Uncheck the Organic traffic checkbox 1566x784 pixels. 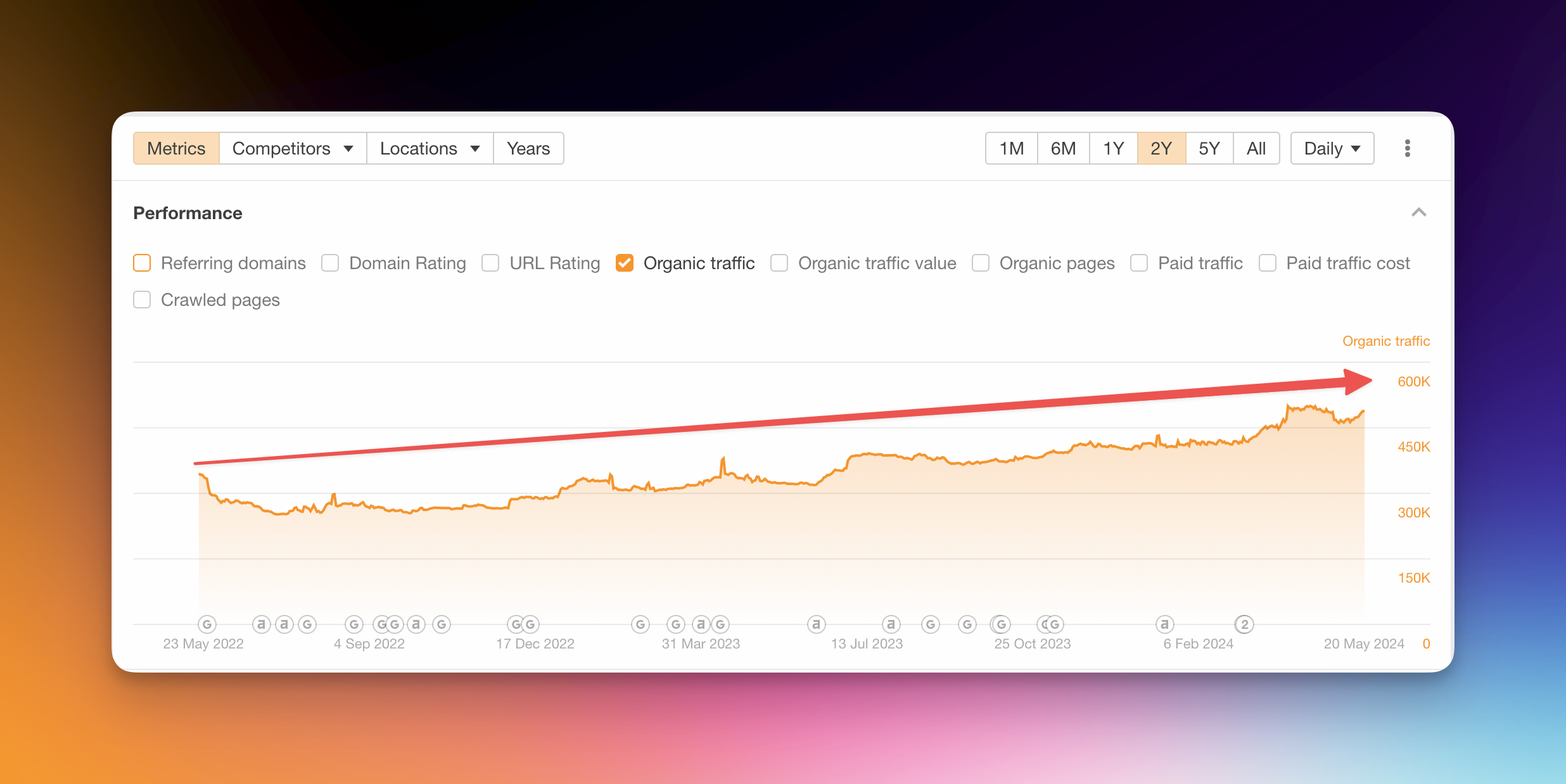click(625, 263)
